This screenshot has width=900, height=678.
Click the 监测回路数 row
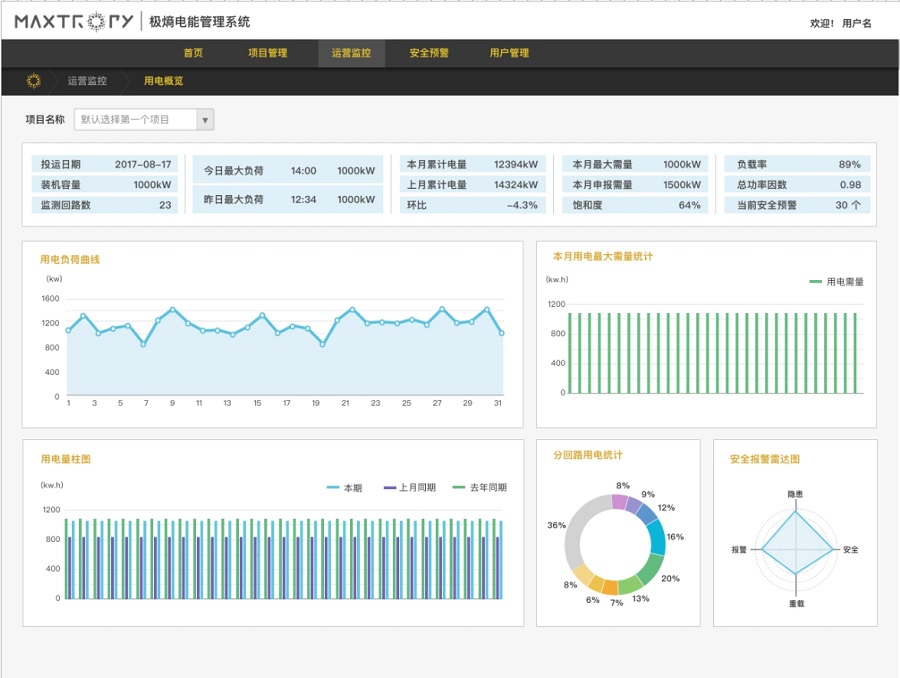pyautogui.click(x=105, y=205)
